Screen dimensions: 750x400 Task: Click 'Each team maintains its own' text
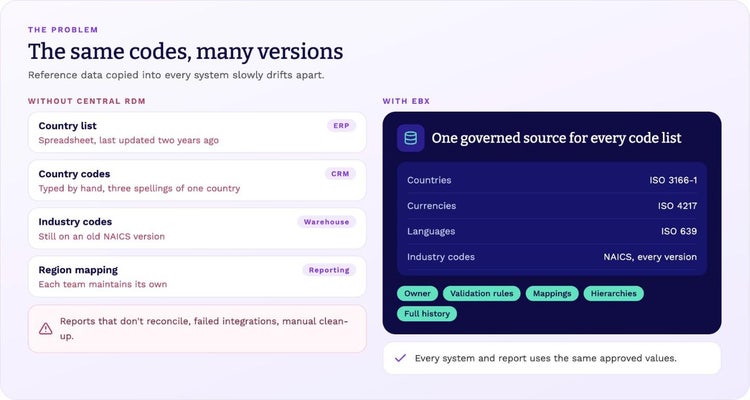coord(103,284)
